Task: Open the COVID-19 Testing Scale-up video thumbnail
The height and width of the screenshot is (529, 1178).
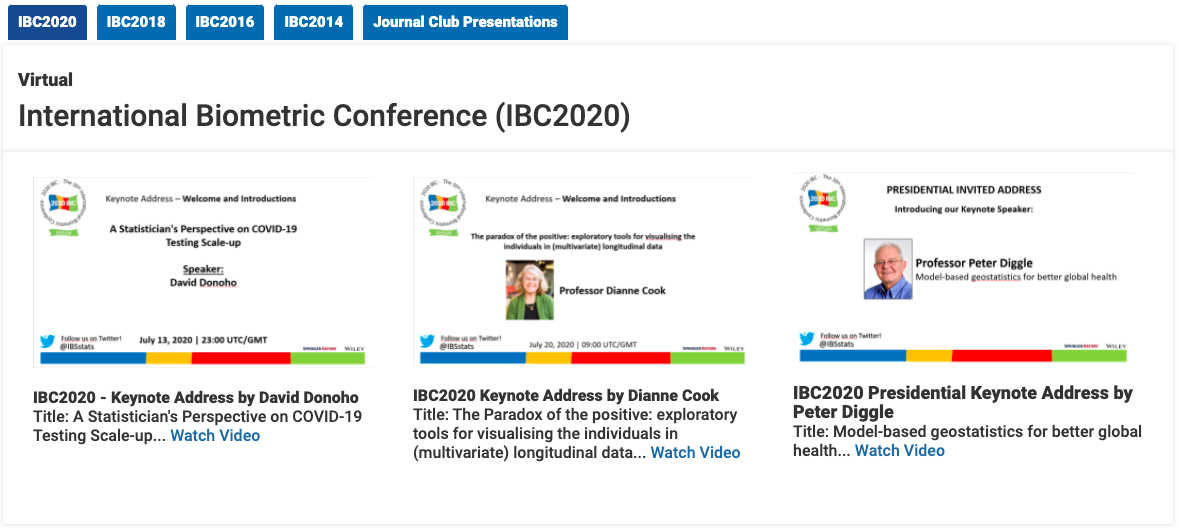Action: 203,270
